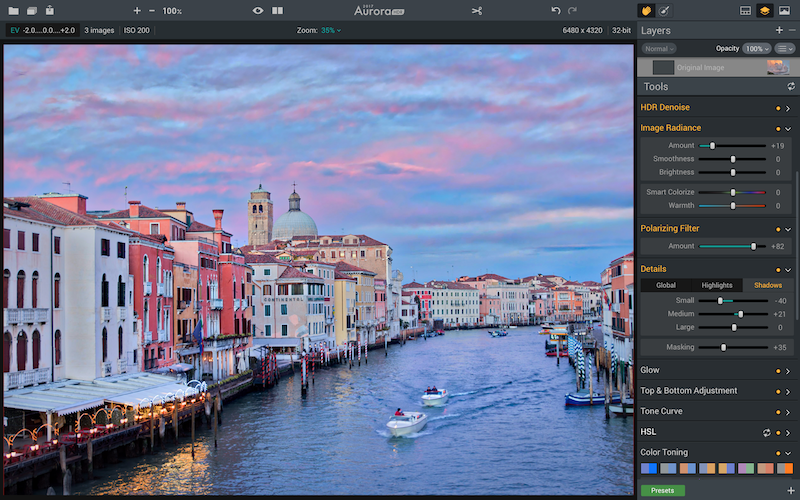
Task: Collapse the Color Toning section
Action: point(788,453)
